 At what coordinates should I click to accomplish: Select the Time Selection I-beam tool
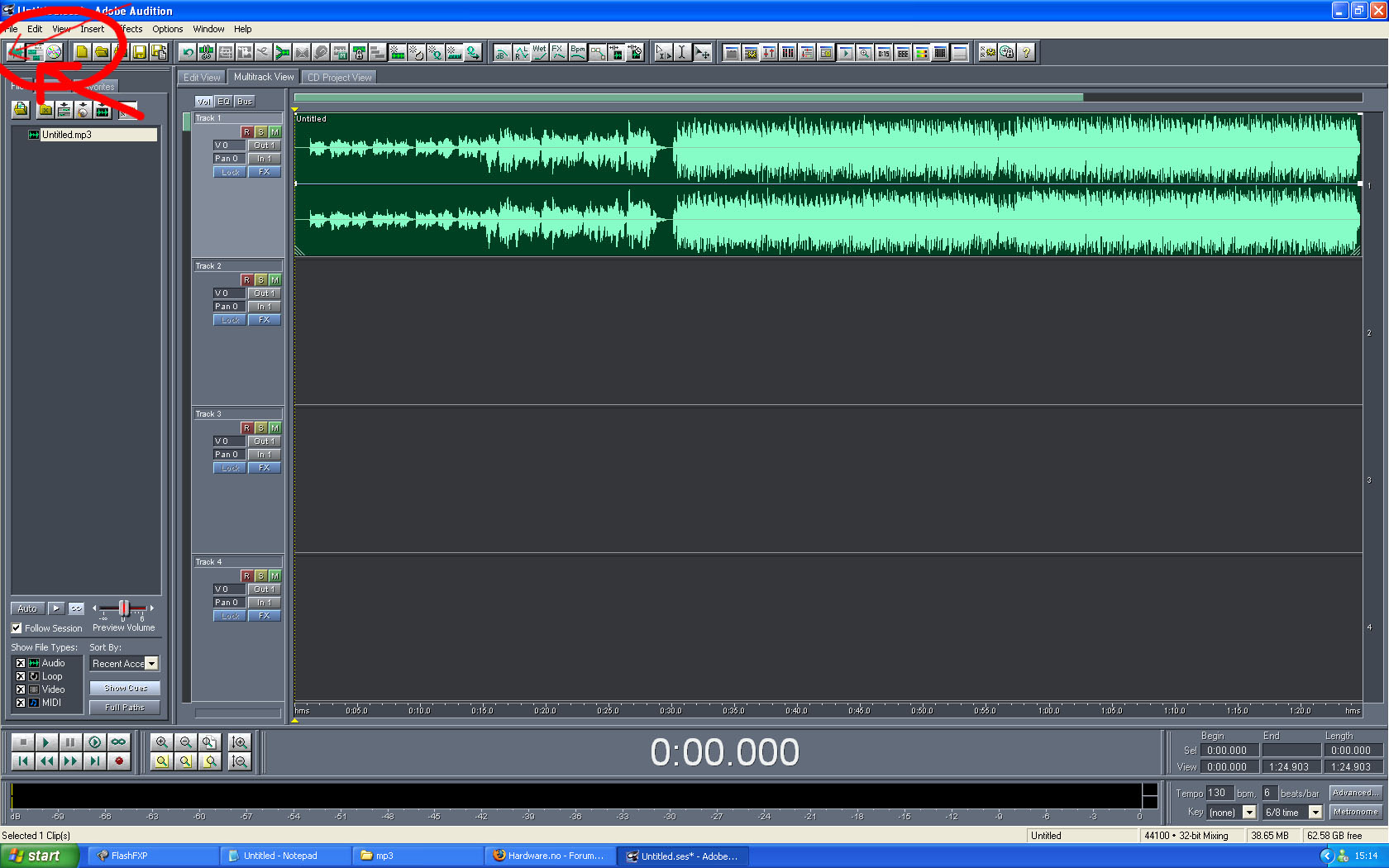[x=682, y=52]
